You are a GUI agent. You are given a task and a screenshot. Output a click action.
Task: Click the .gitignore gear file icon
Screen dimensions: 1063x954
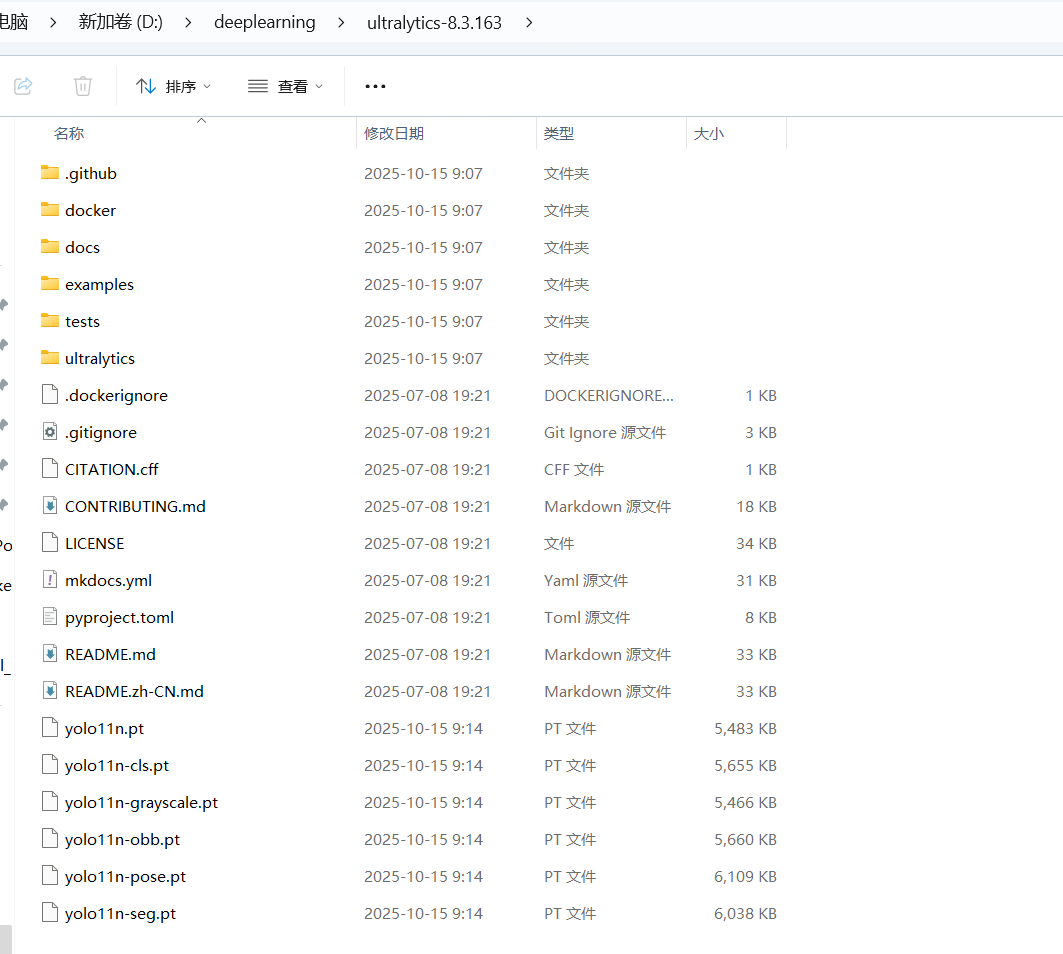click(x=49, y=431)
